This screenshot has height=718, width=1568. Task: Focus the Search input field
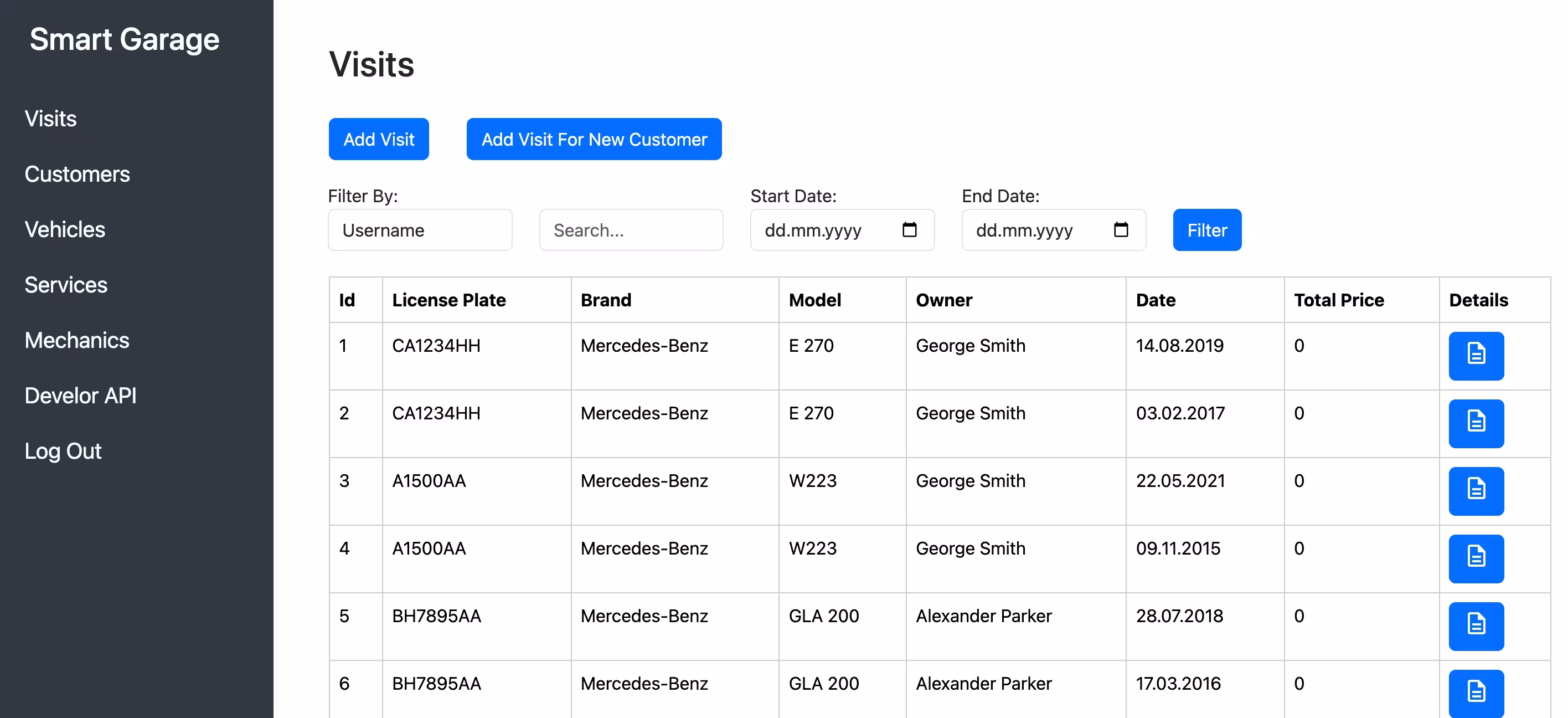point(631,230)
